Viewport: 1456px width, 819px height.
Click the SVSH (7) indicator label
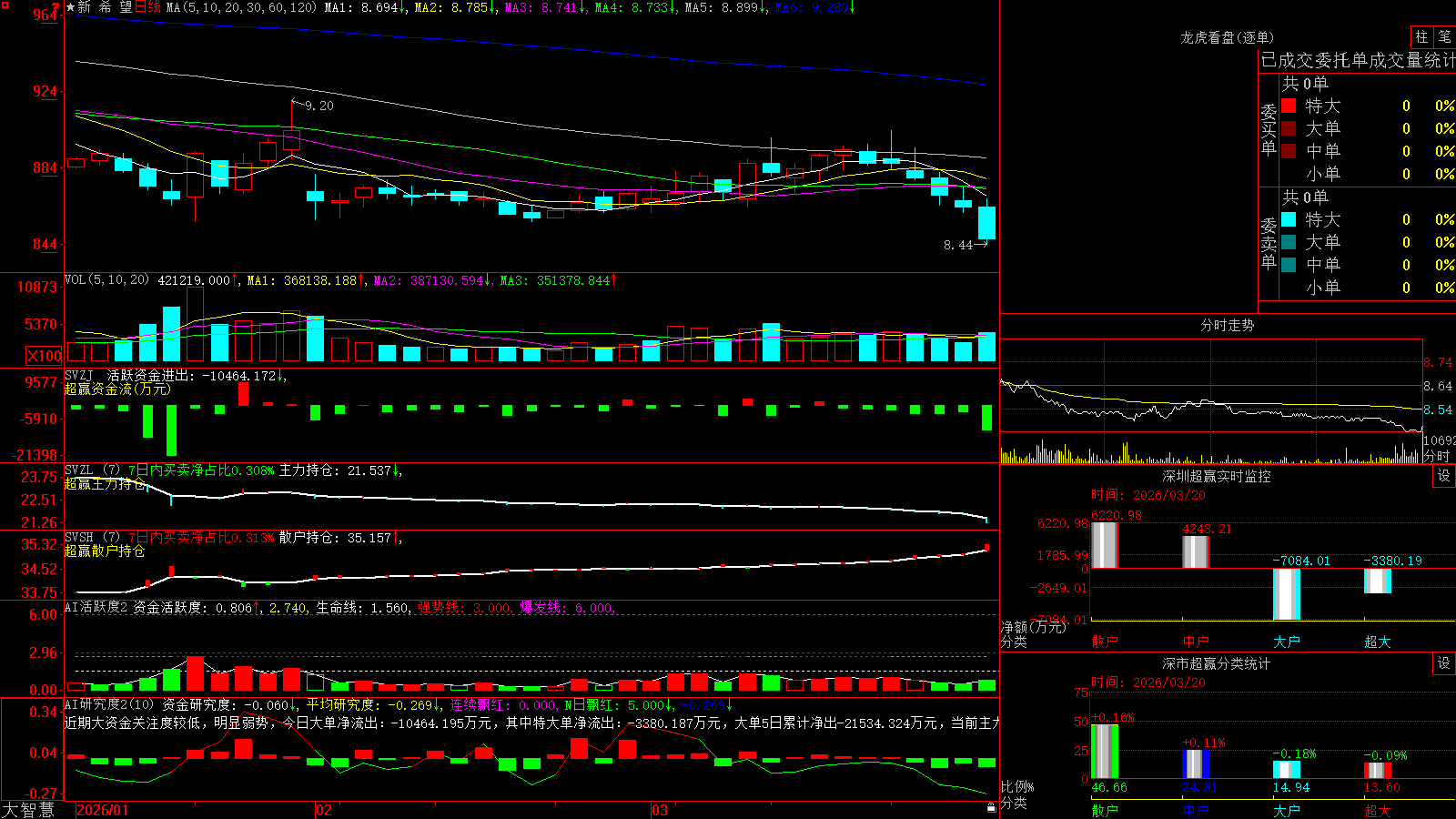[x=92, y=538]
